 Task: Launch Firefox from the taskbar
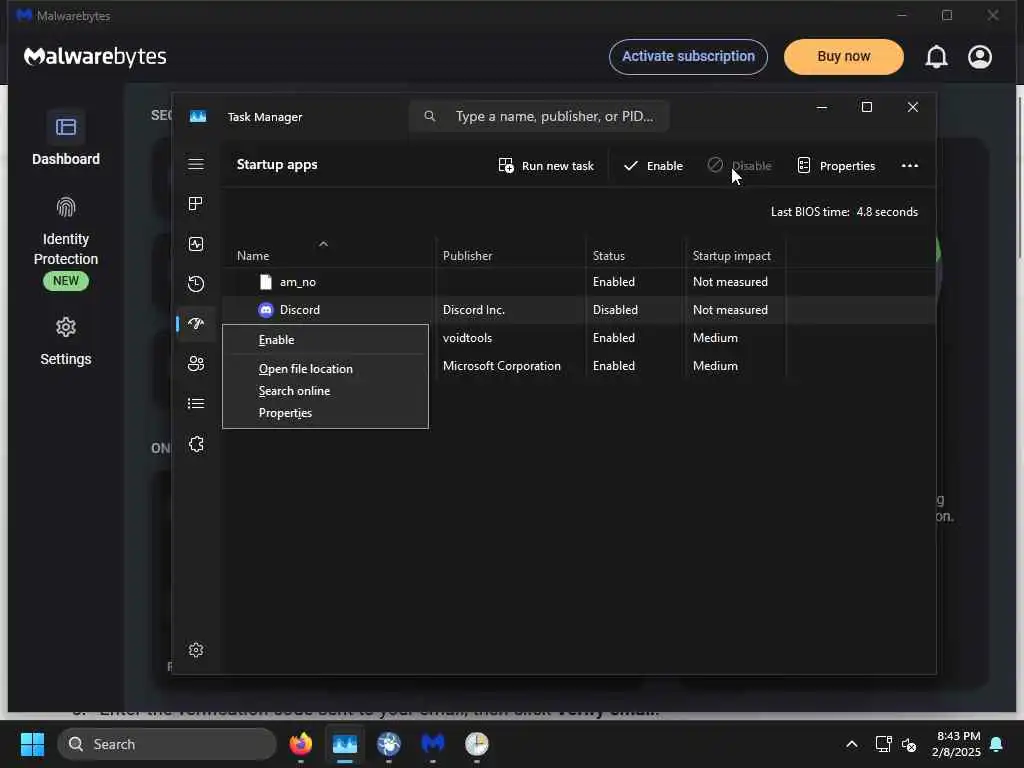click(x=300, y=743)
